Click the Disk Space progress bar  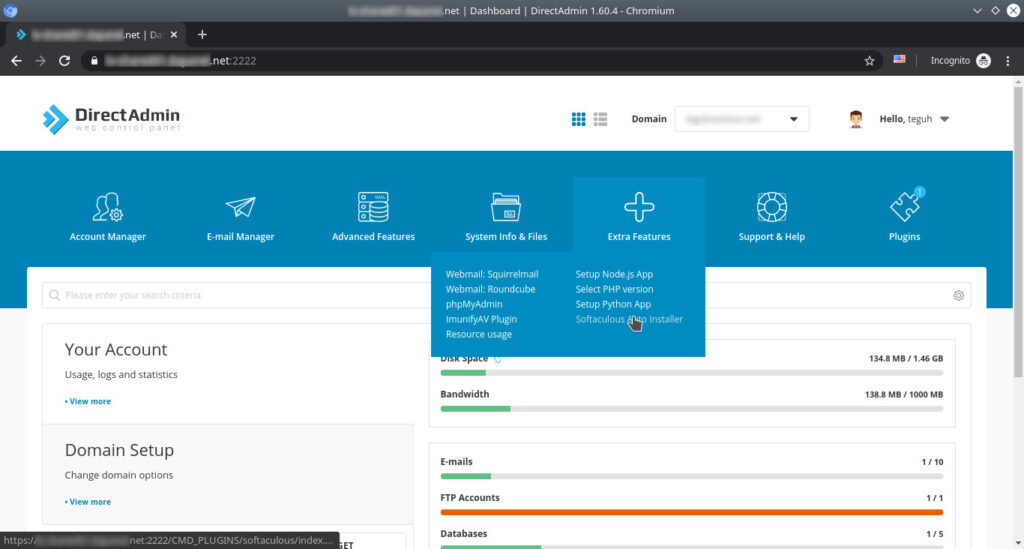[692, 373]
